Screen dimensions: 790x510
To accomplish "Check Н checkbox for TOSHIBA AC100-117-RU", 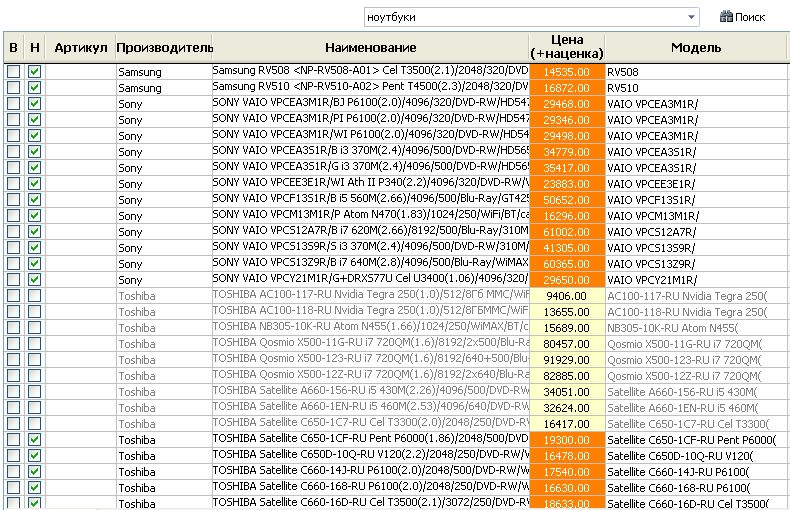I will pos(34,296).
